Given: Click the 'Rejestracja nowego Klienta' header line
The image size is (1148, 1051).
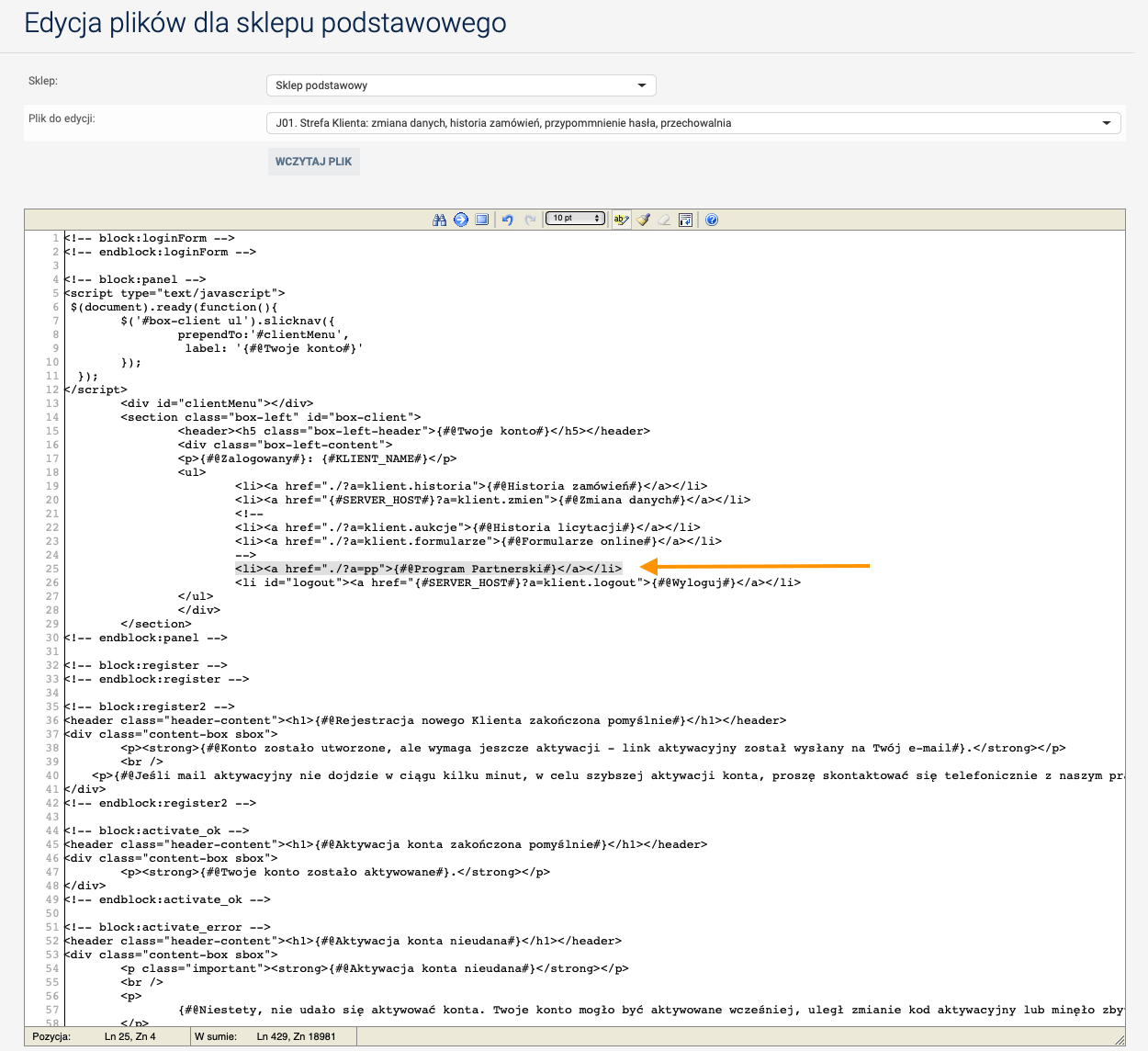Looking at the screenshot, I should tap(425, 720).
